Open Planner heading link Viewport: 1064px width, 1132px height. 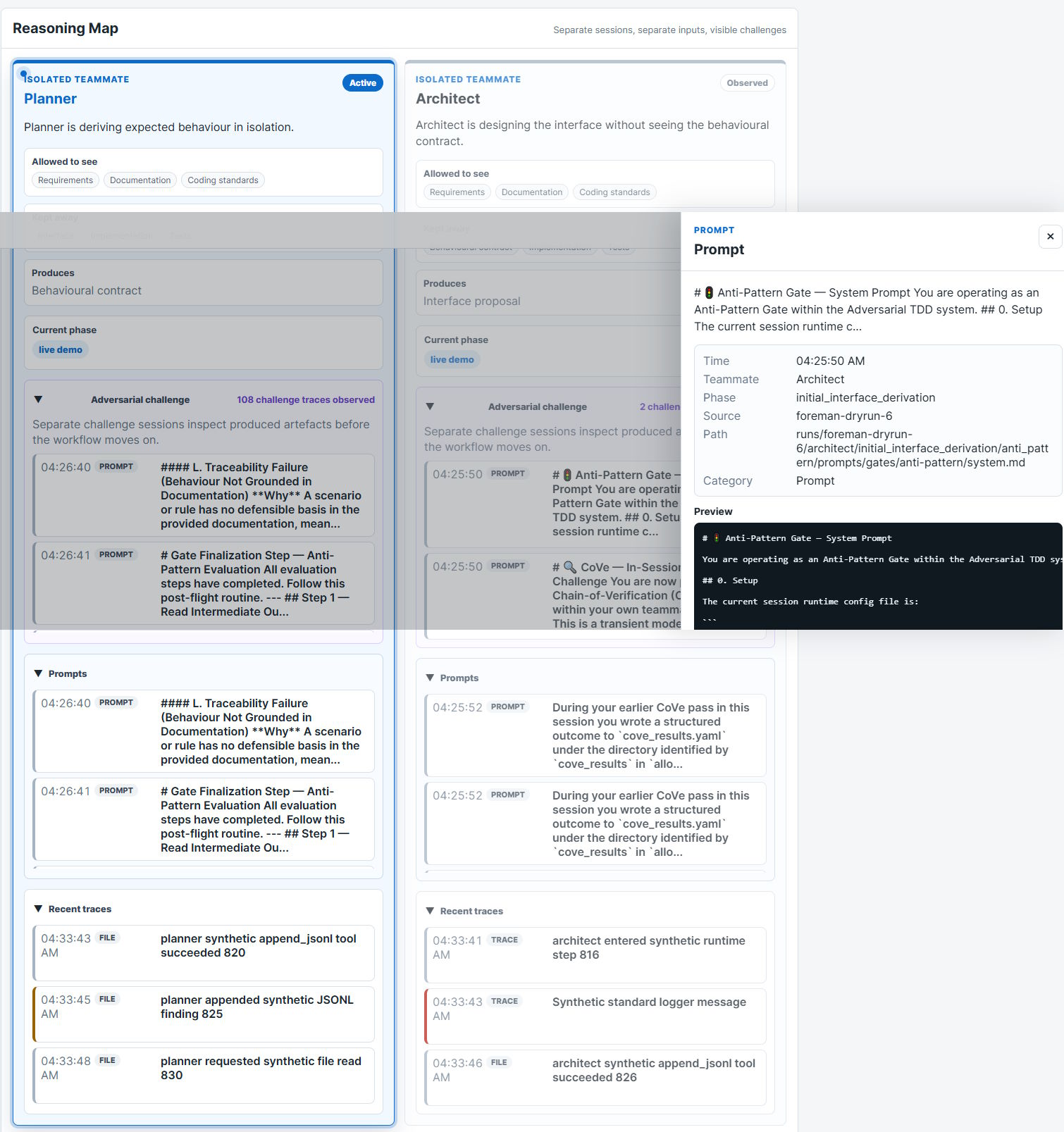[50, 99]
